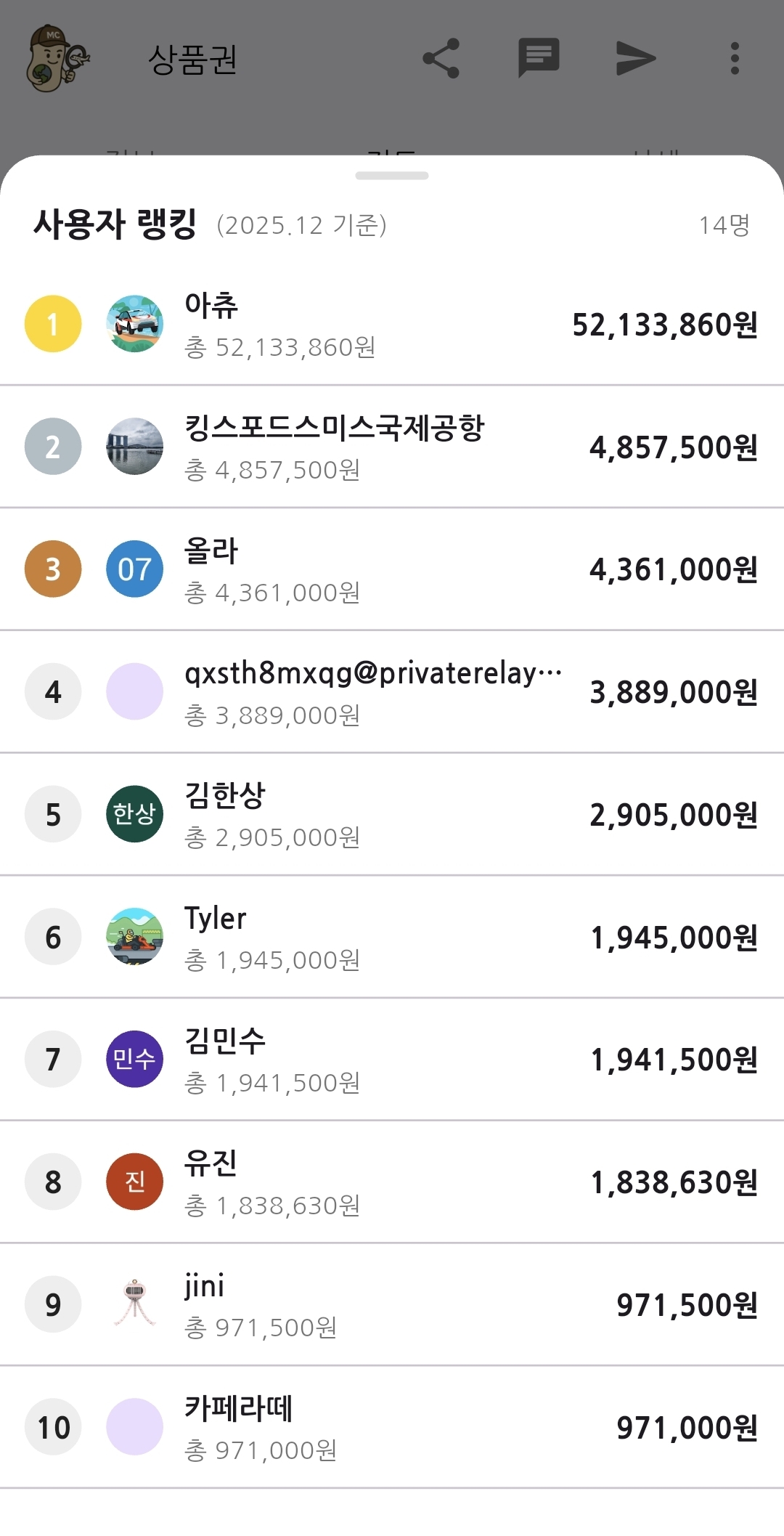Tap the red 진 avatar for 유진
Screen dimensions: 784x1536
click(135, 1182)
